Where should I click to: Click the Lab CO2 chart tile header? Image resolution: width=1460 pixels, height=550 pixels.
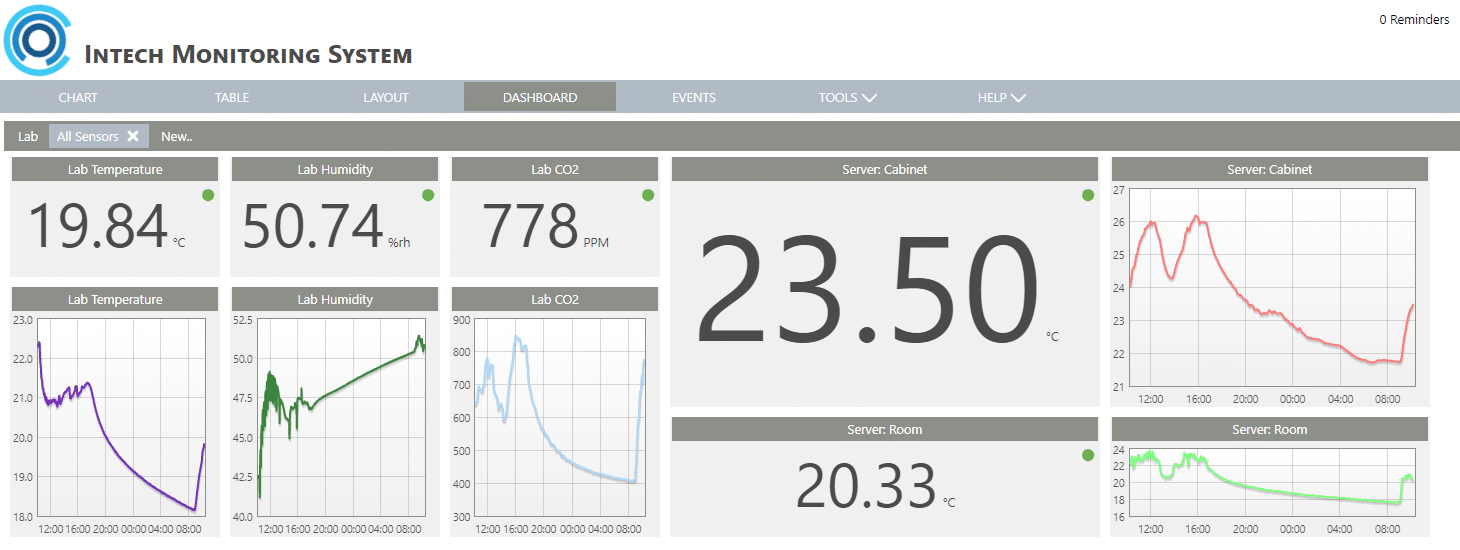tap(555, 299)
